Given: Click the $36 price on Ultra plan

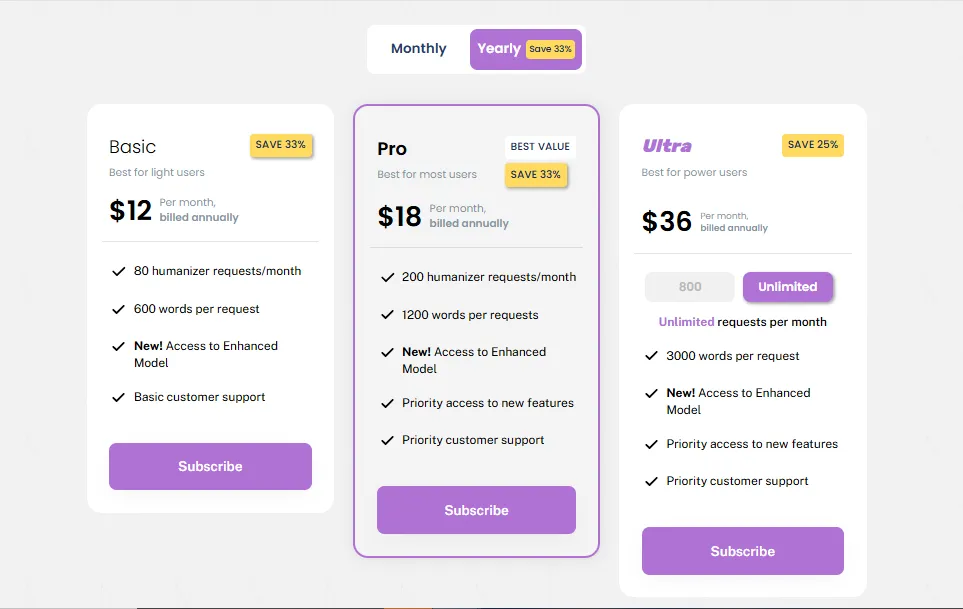Looking at the screenshot, I should point(666,222).
